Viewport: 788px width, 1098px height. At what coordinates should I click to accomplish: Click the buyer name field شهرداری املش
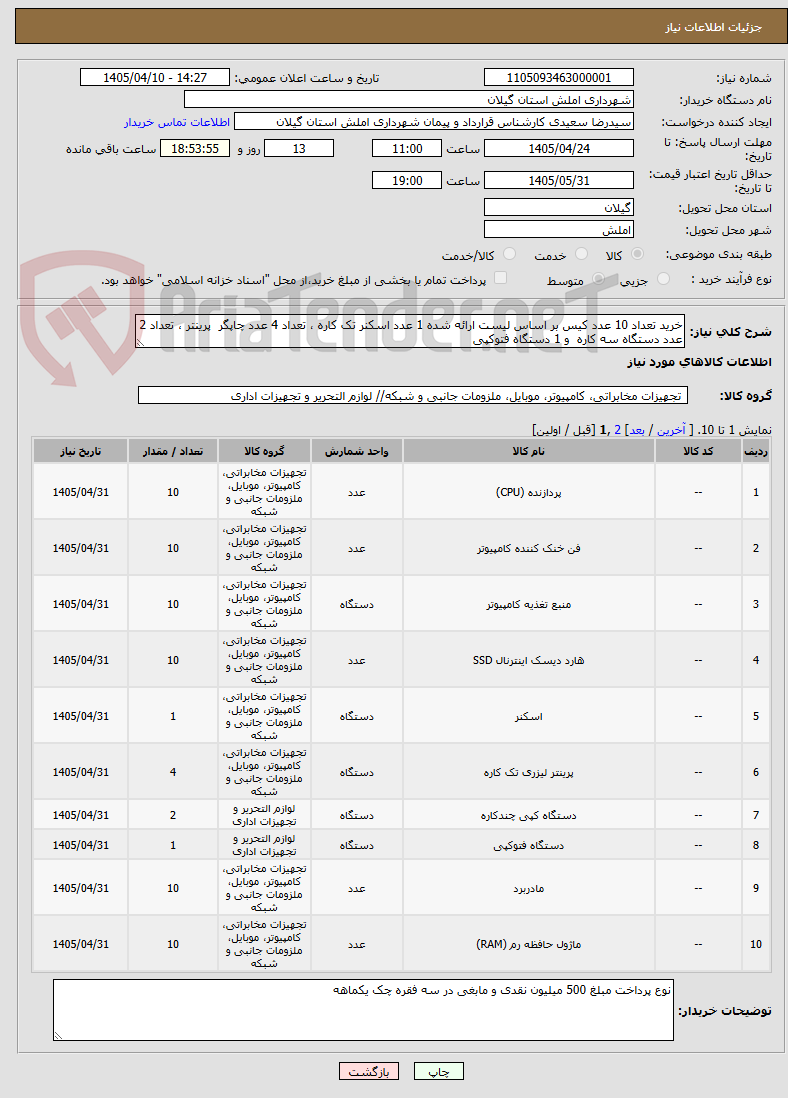coord(409,99)
